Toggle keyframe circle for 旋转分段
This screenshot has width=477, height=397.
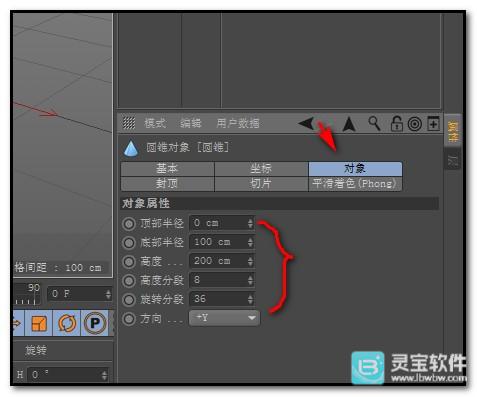pos(129,300)
